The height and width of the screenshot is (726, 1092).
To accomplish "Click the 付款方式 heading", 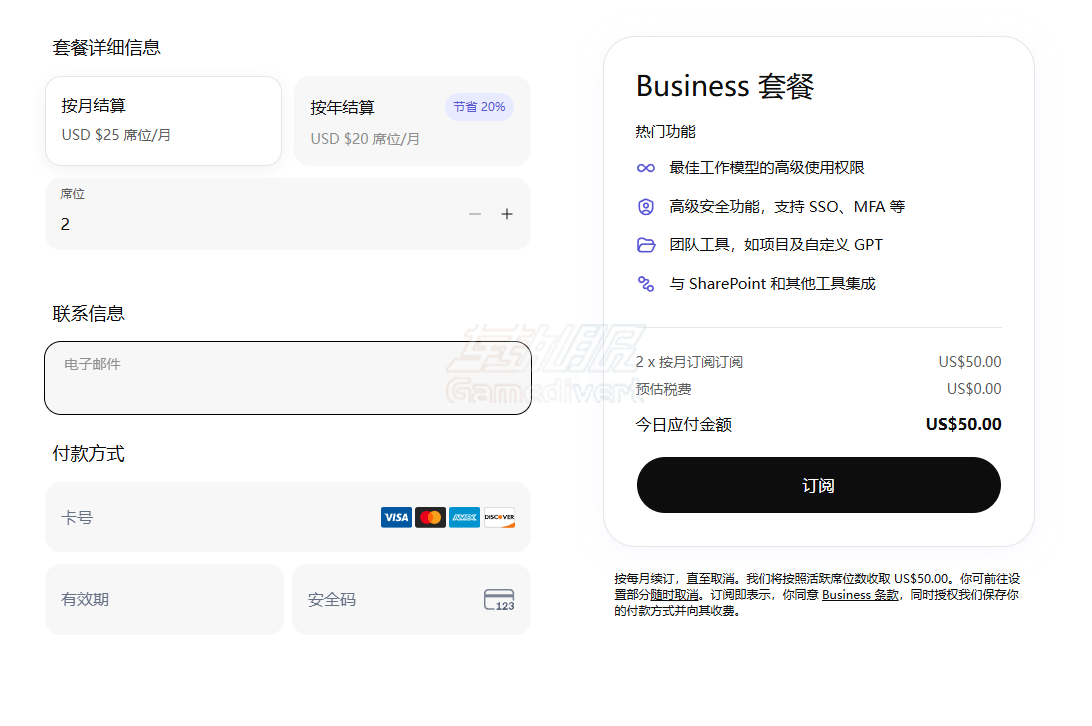I will click(88, 454).
